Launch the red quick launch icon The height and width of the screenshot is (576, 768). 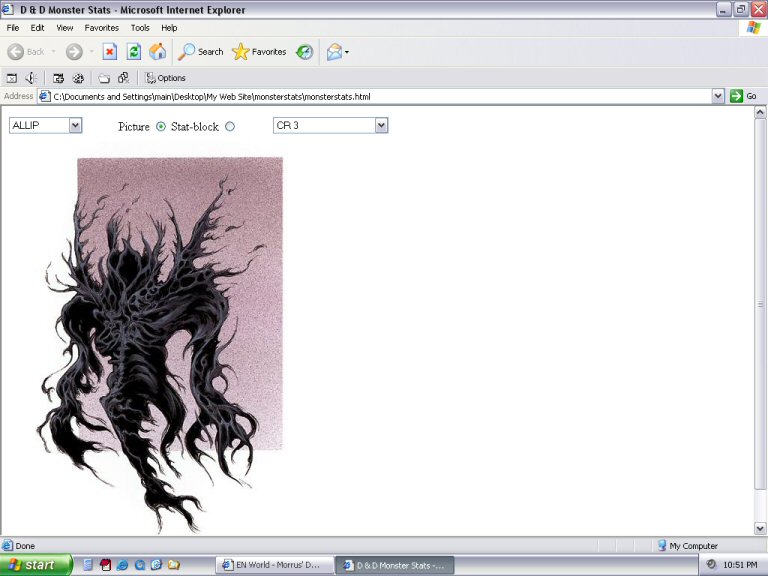(x=105, y=565)
